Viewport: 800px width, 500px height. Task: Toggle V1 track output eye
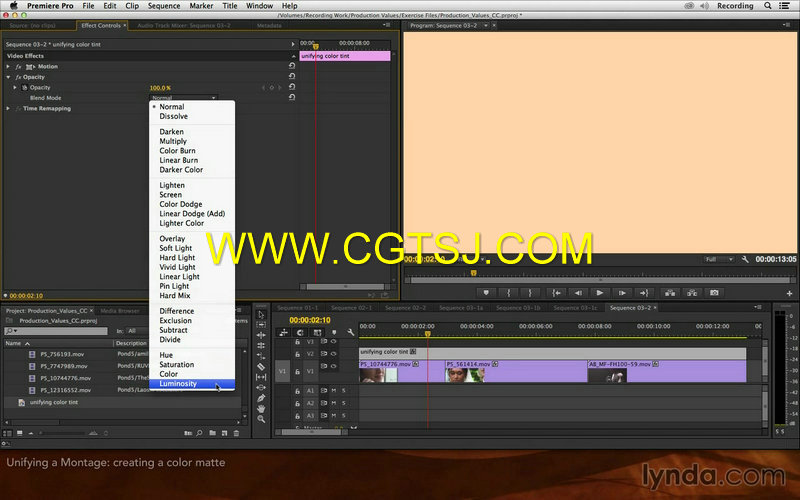click(x=333, y=366)
